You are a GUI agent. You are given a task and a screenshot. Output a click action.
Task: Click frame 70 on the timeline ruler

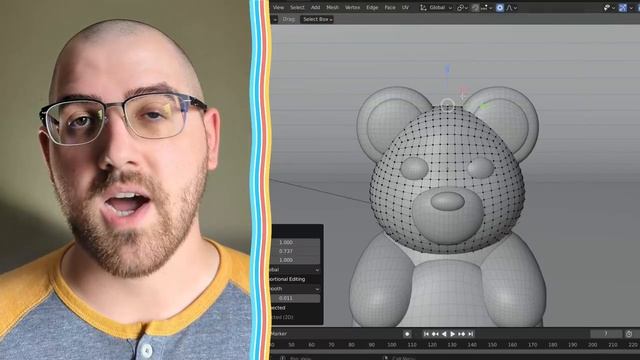[x=331, y=345]
